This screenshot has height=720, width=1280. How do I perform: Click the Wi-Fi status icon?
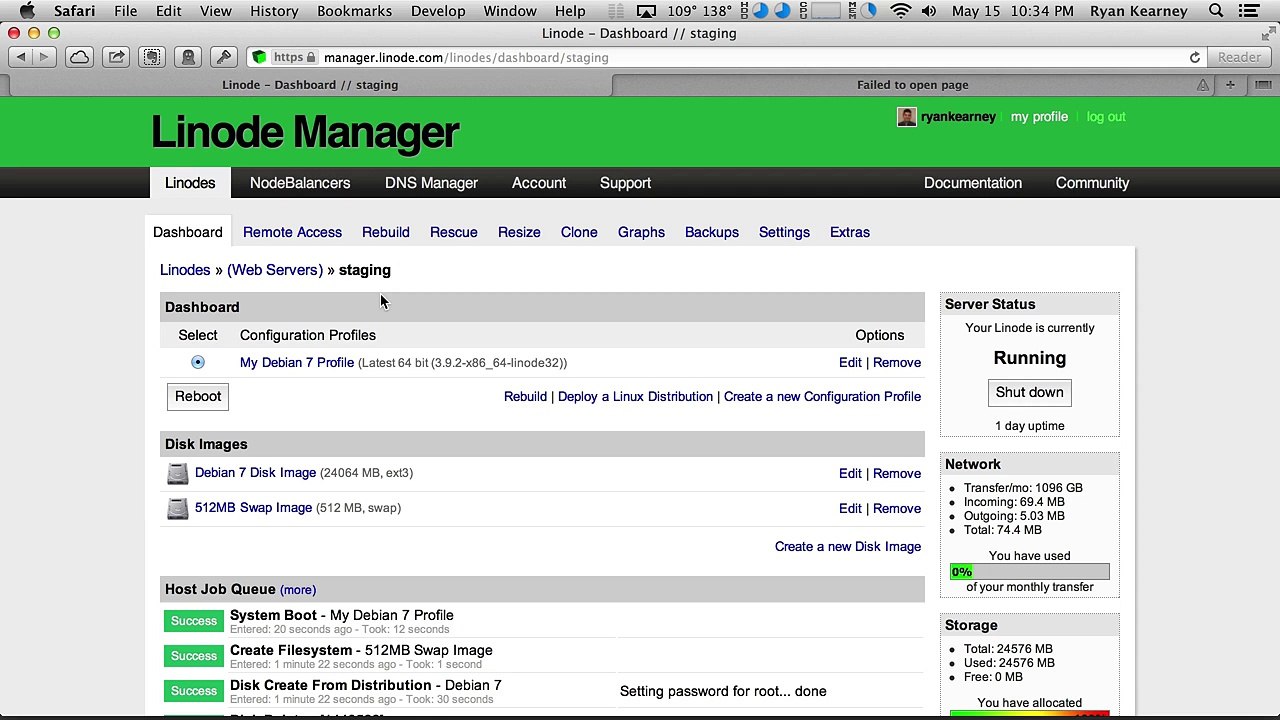coord(900,11)
